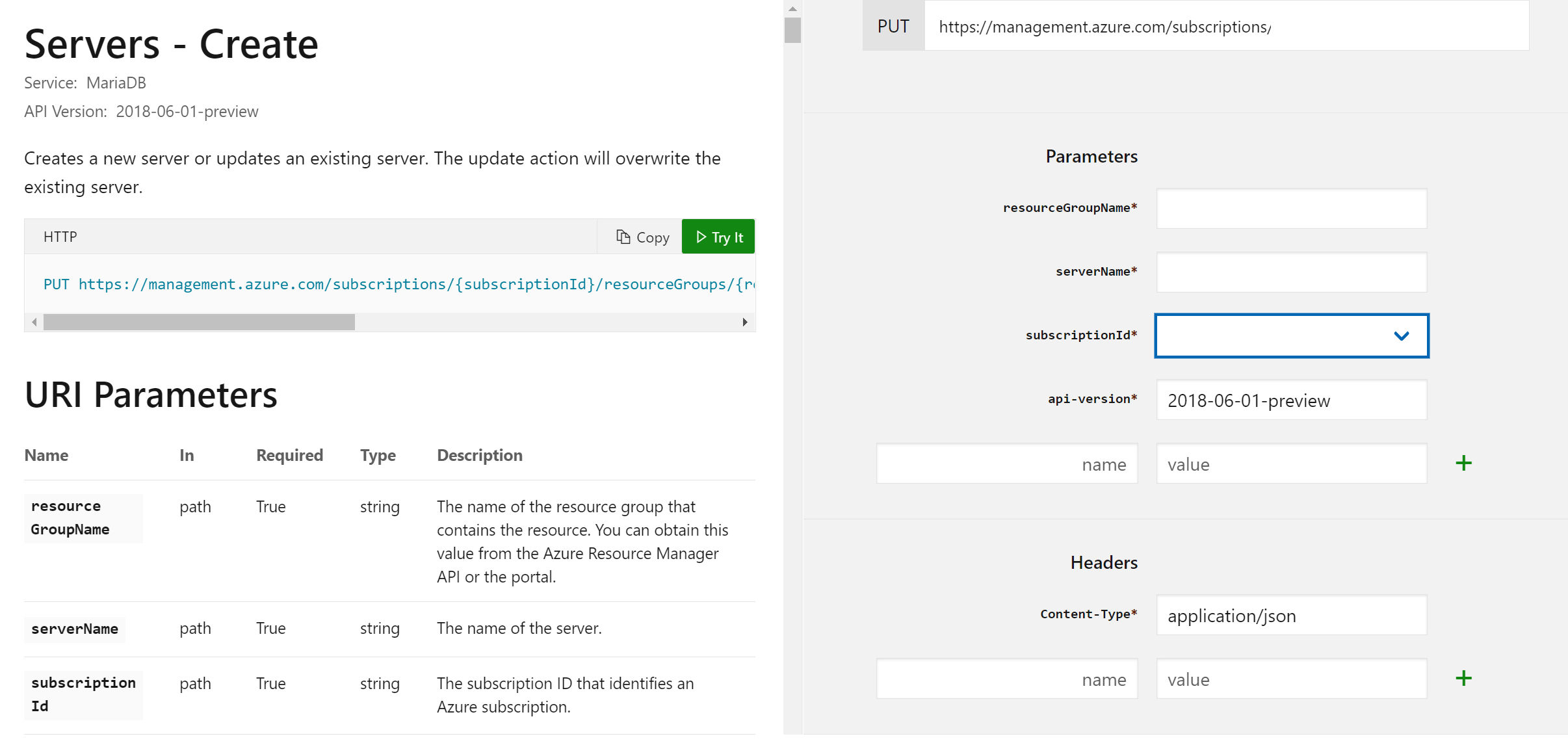The height and width of the screenshot is (745, 1568).
Task: Click the right arrow of the code scrollbar
Action: pos(746,321)
